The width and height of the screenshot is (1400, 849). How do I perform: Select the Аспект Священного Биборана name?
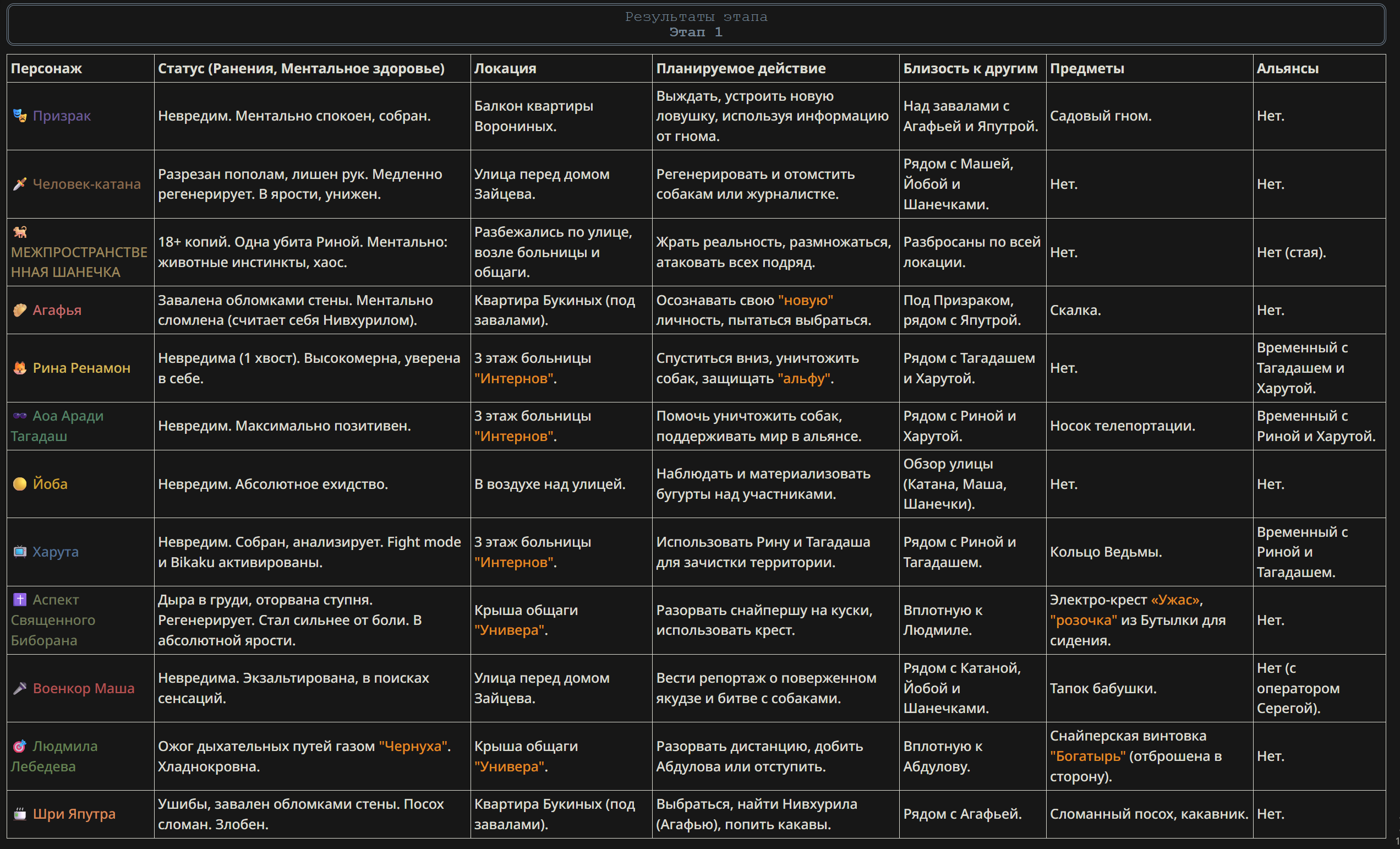pyautogui.click(x=53, y=620)
